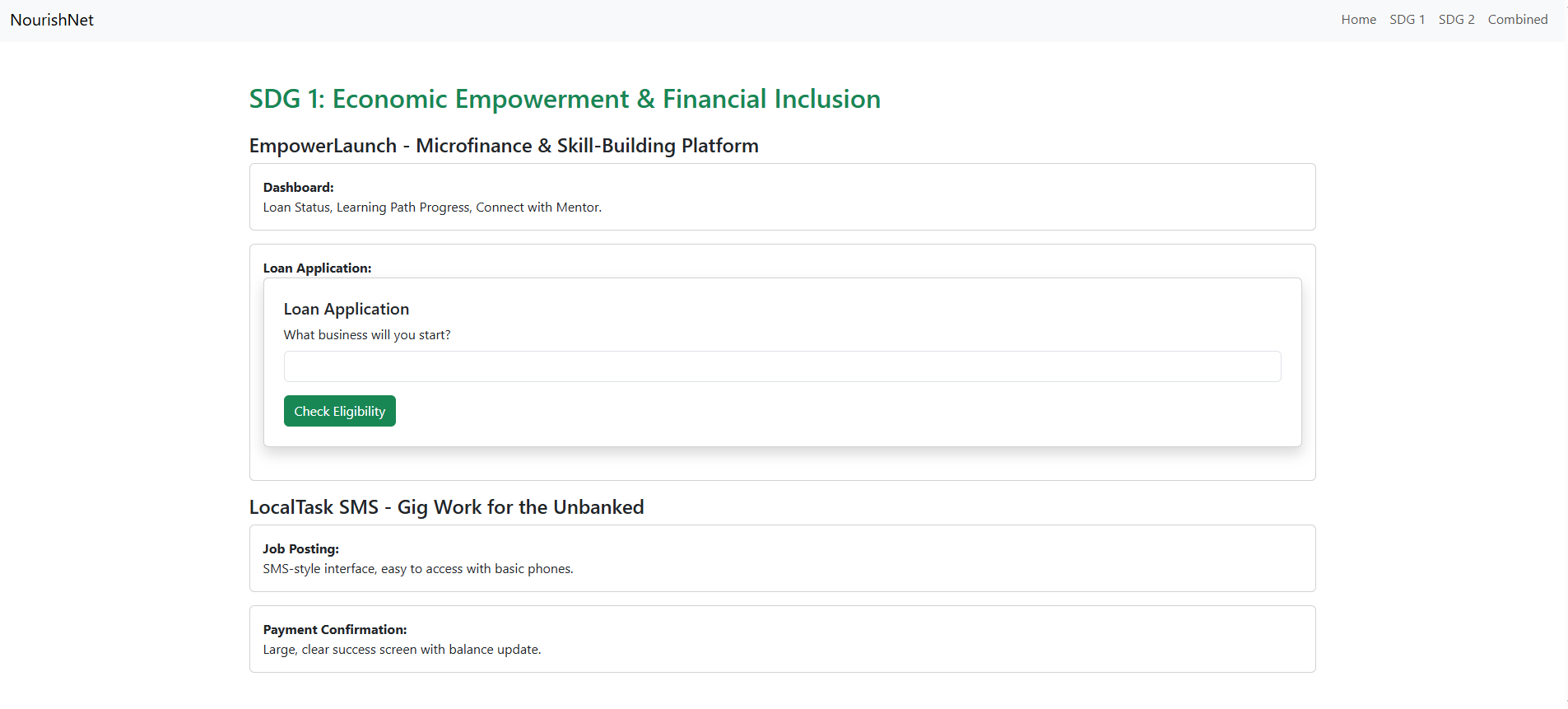The image size is (1568, 709).
Task: Focus the business idea text input
Action: point(782,366)
